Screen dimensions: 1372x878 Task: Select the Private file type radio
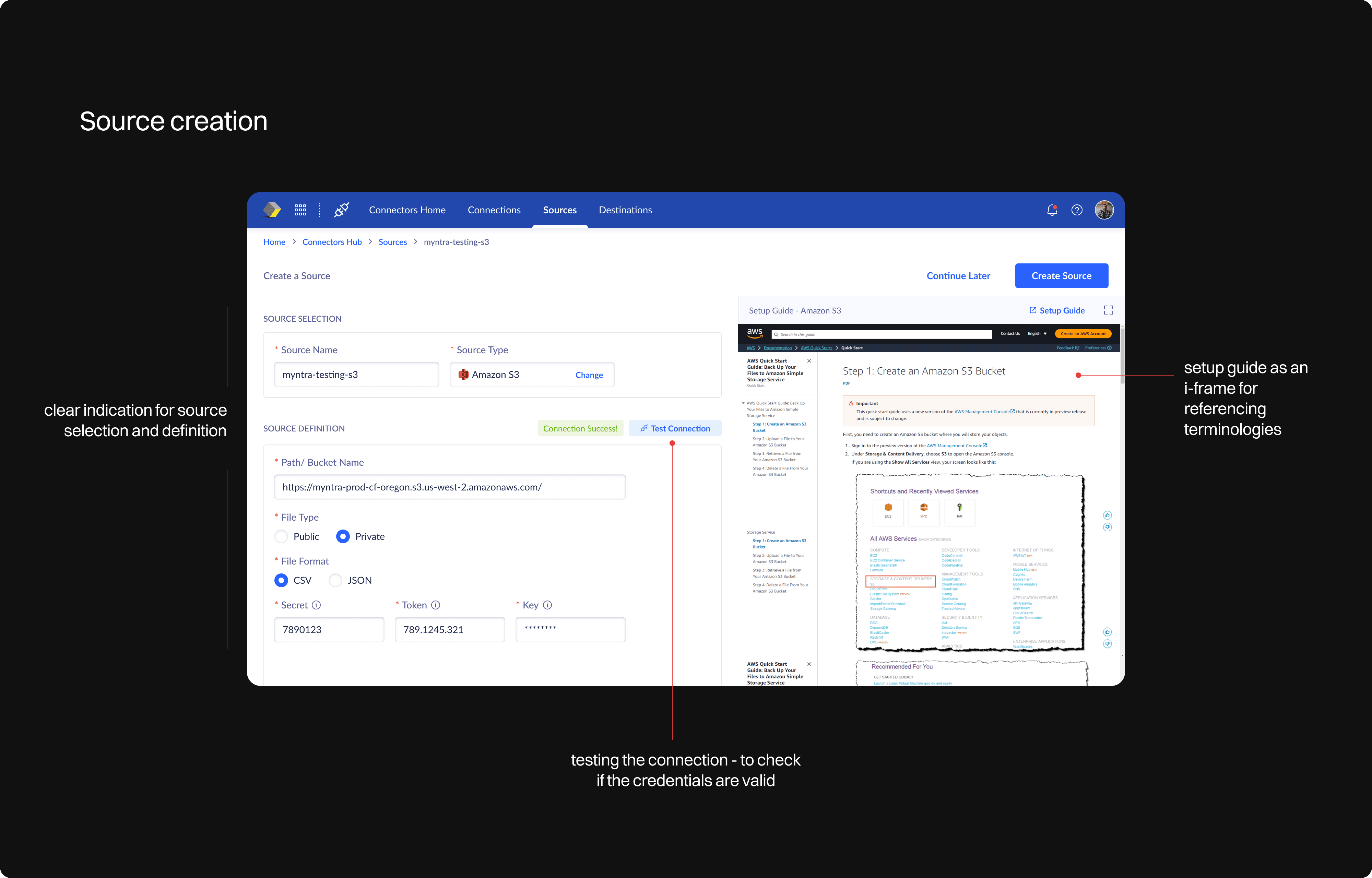(x=343, y=536)
